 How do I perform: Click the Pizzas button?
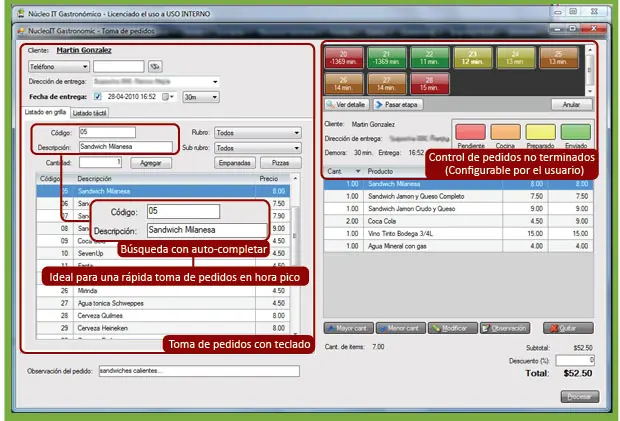(280, 163)
